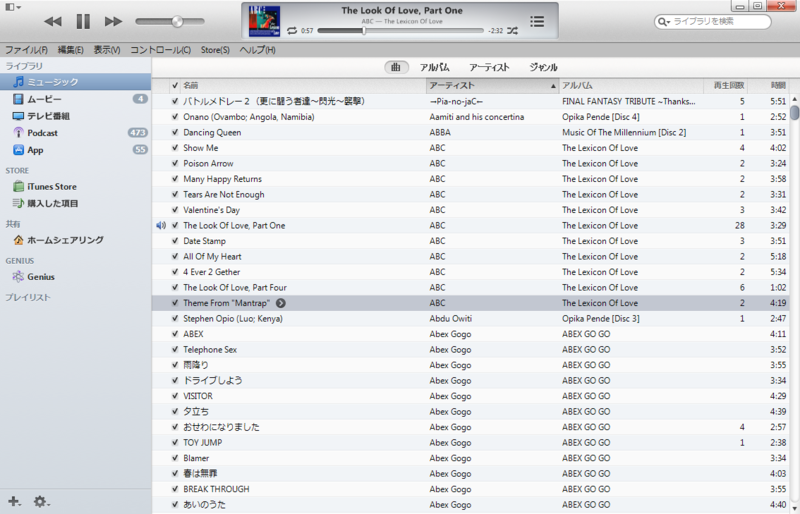Select the ミュージック library icon
This screenshot has height=514, width=800.
(18, 82)
